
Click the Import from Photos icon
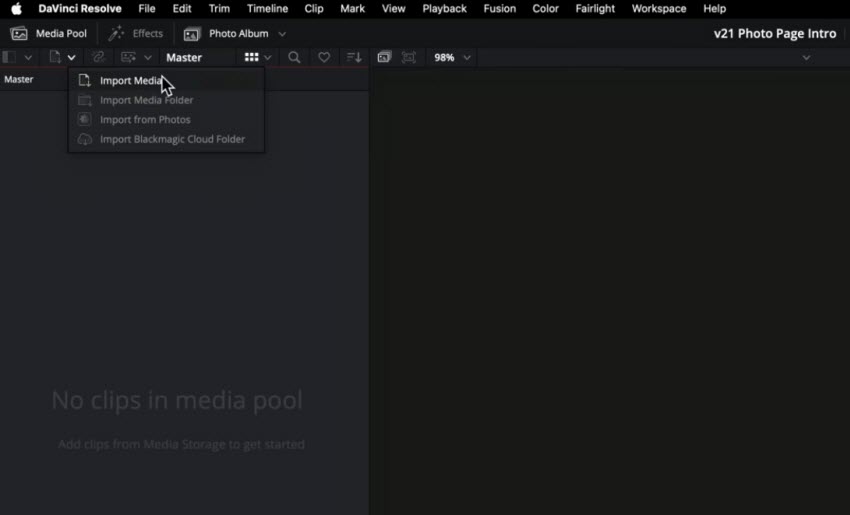coord(85,119)
